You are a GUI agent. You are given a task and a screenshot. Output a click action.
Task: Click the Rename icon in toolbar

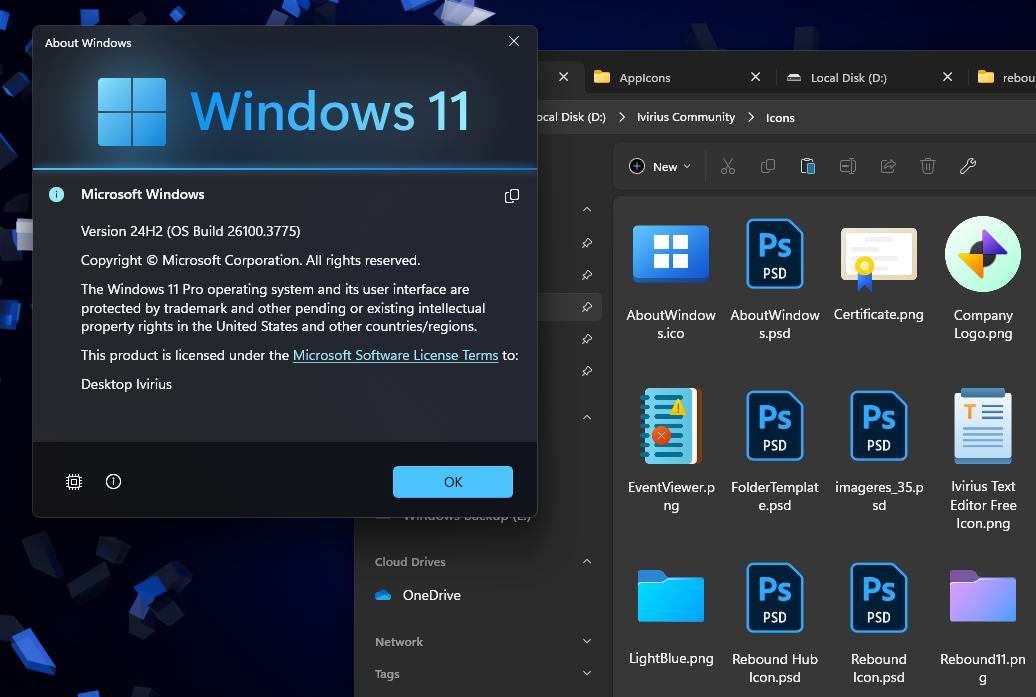848,166
